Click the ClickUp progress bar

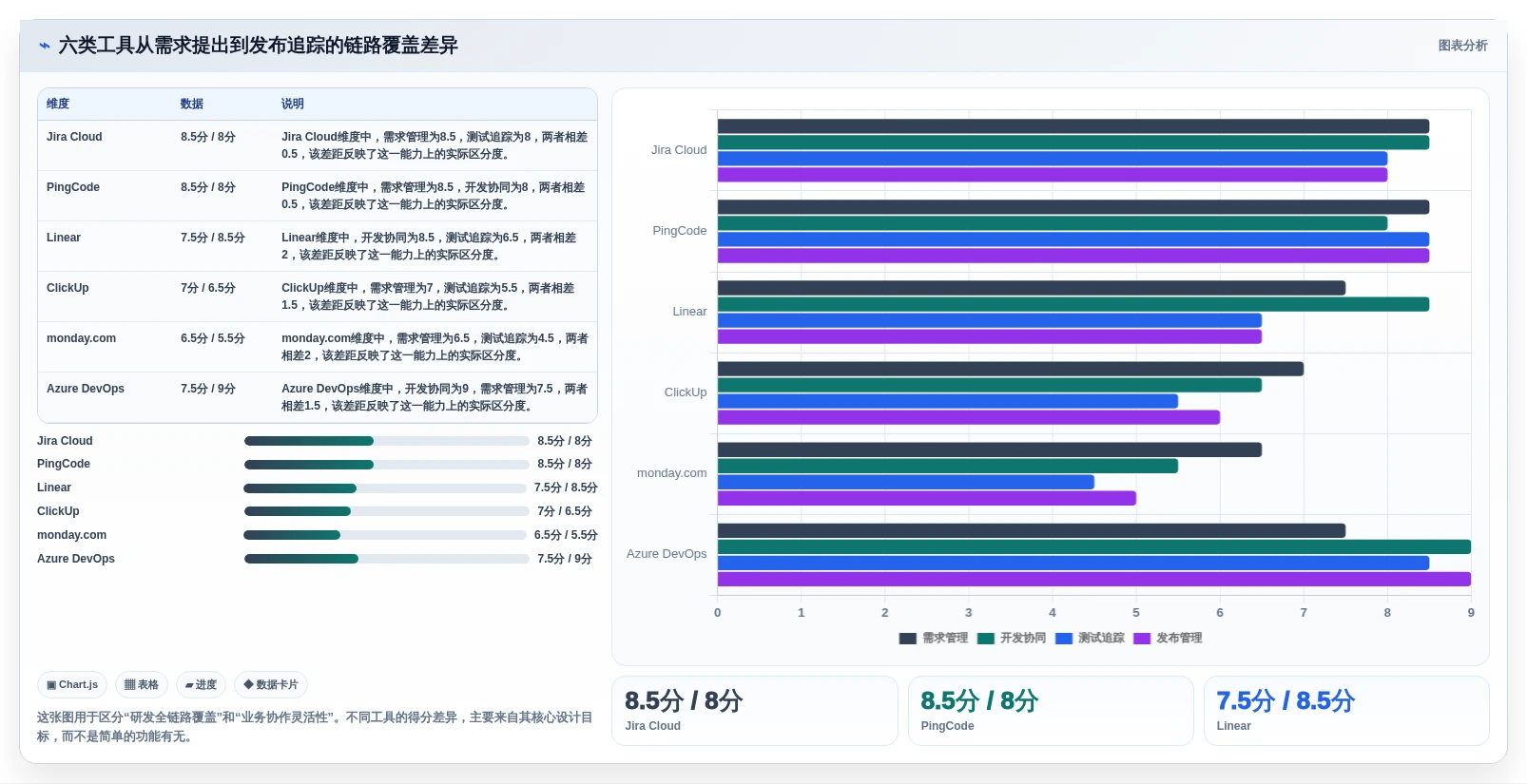click(386, 511)
